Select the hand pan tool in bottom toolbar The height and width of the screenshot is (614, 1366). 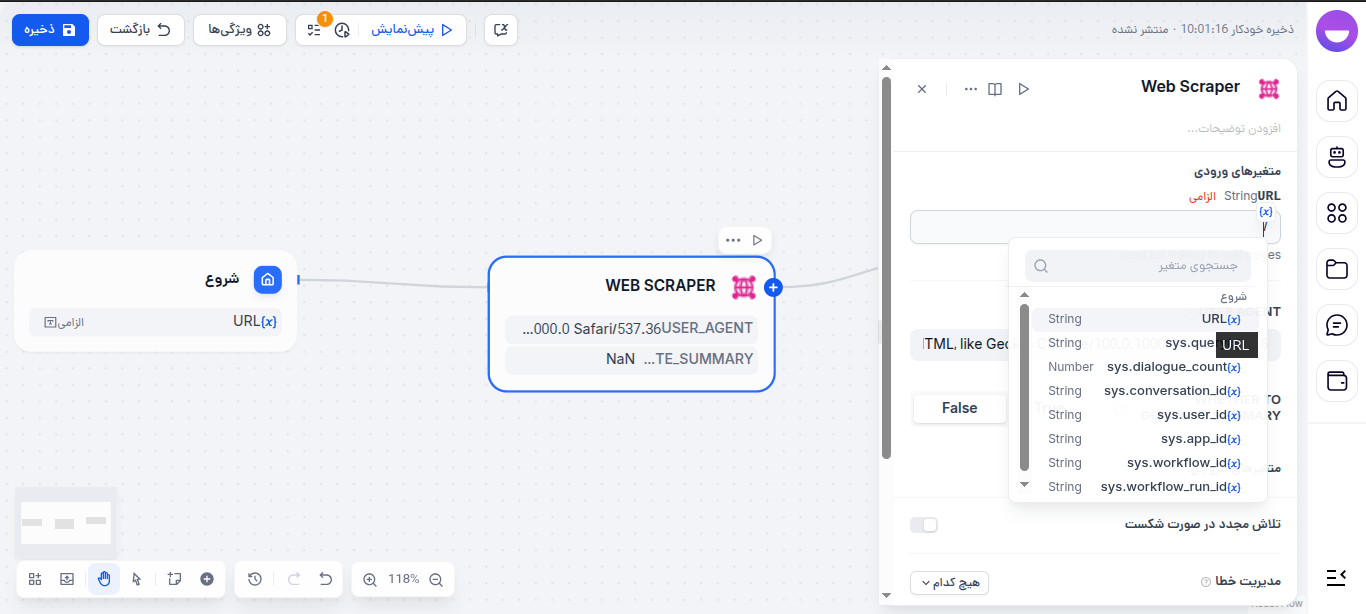(x=104, y=579)
